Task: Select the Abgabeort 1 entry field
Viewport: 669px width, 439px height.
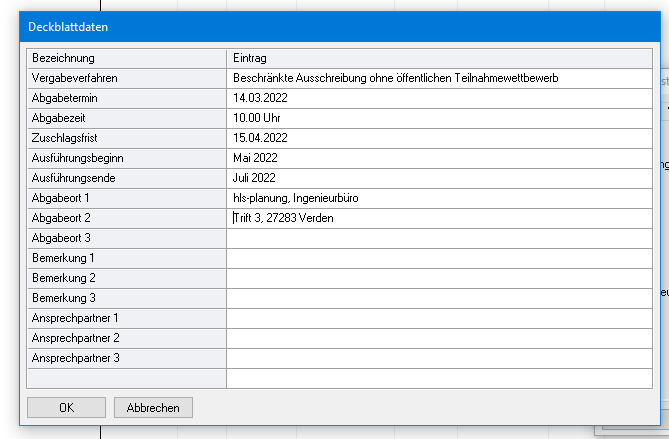Action: click(438, 198)
